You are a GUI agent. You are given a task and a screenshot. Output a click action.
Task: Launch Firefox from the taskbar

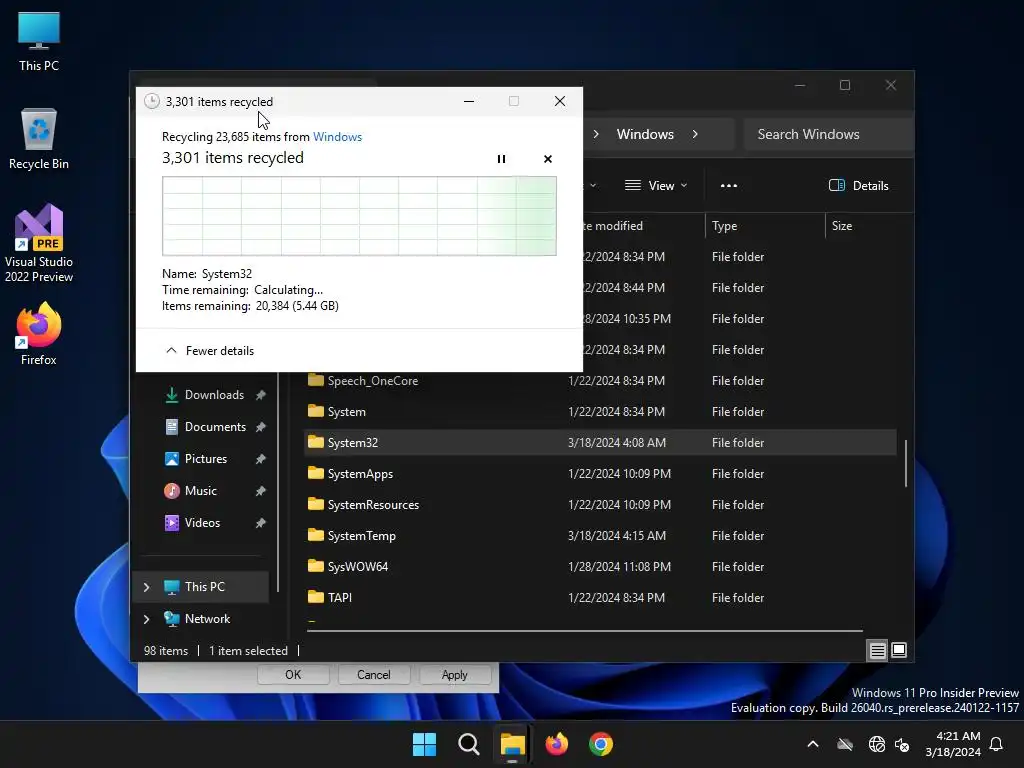tap(556, 744)
